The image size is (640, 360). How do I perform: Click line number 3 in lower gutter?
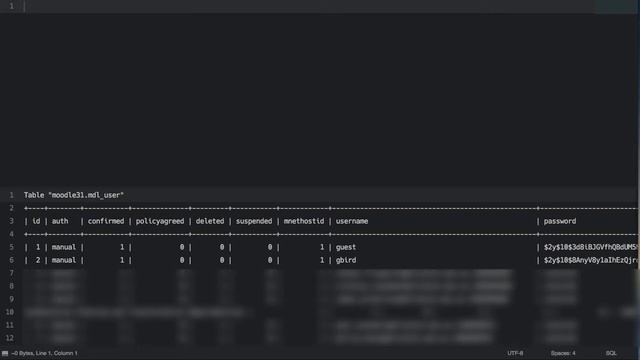click(x=11, y=221)
